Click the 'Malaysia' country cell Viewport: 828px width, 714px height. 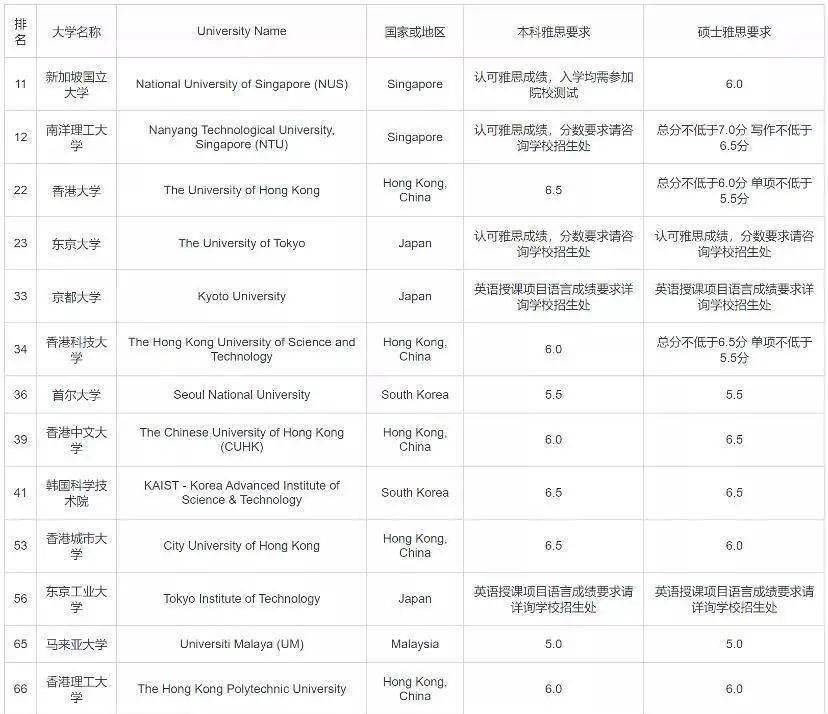tap(415, 644)
